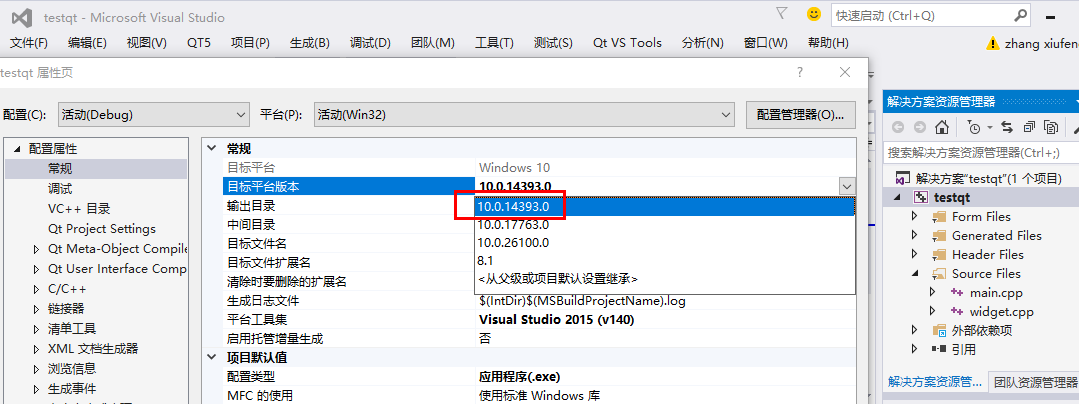Image resolution: width=1079 pixels, height=404 pixels.
Task: Click pending changes filter clock icon
Action: [973, 127]
